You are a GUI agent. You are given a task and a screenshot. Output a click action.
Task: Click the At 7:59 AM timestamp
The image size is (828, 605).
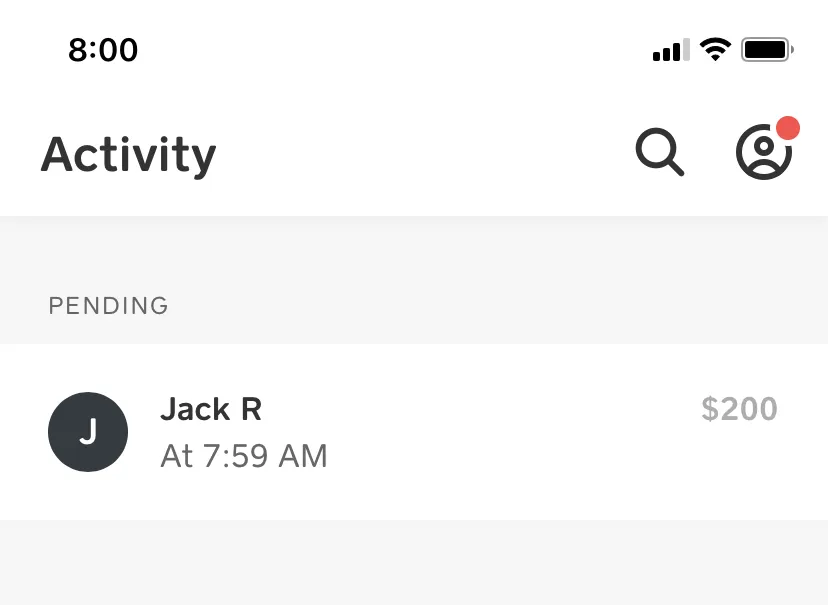tap(244, 456)
